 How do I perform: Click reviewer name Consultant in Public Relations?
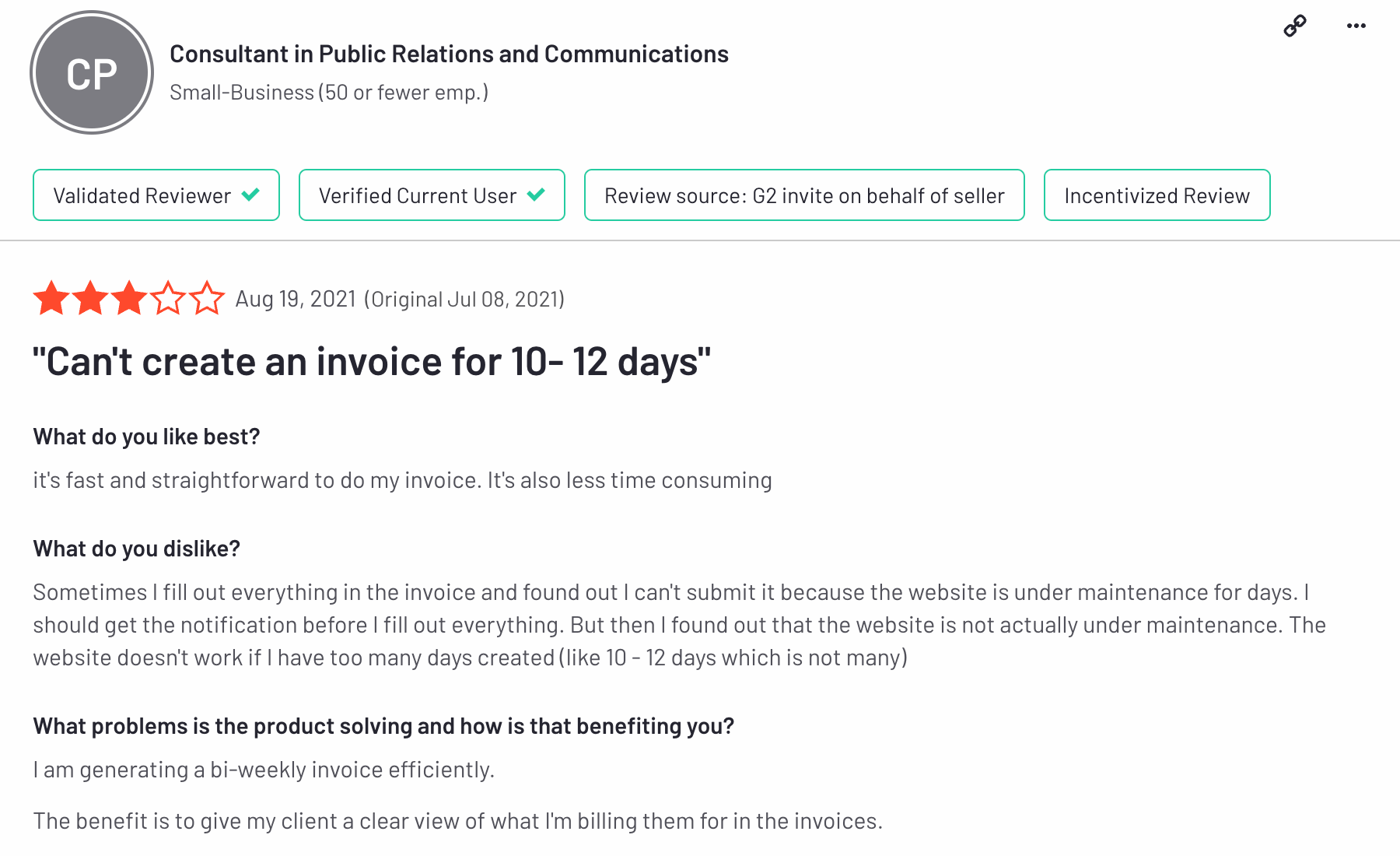point(449,54)
